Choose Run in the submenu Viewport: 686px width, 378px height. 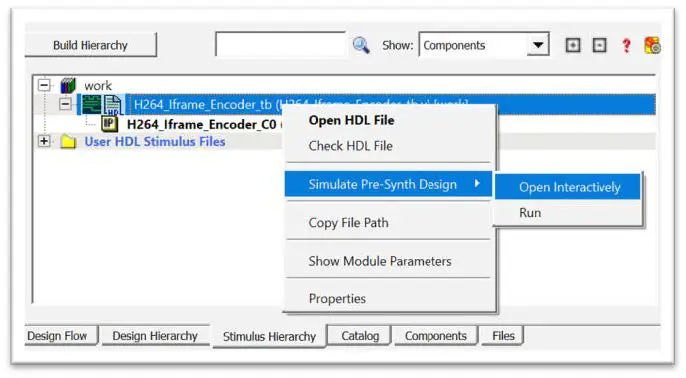click(x=568, y=213)
